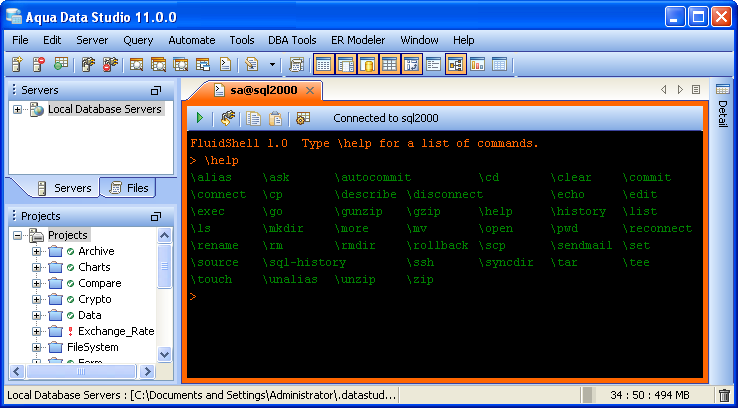Click the Connected to sql2000 status text
Viewport: 738px width, 408px height.
click(x=386, y=118)
